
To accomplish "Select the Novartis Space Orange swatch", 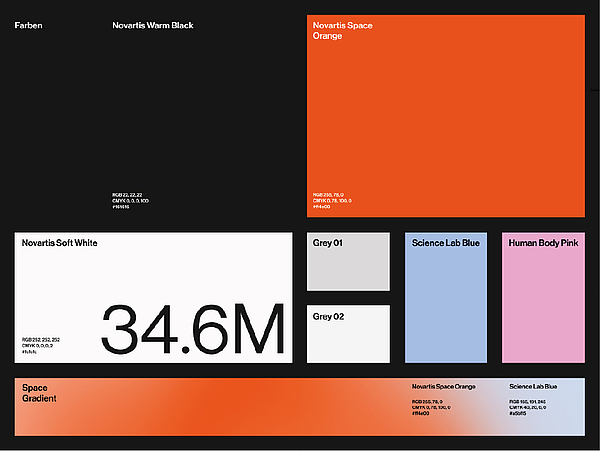I will pyautogui.click(x=446, y=116).
